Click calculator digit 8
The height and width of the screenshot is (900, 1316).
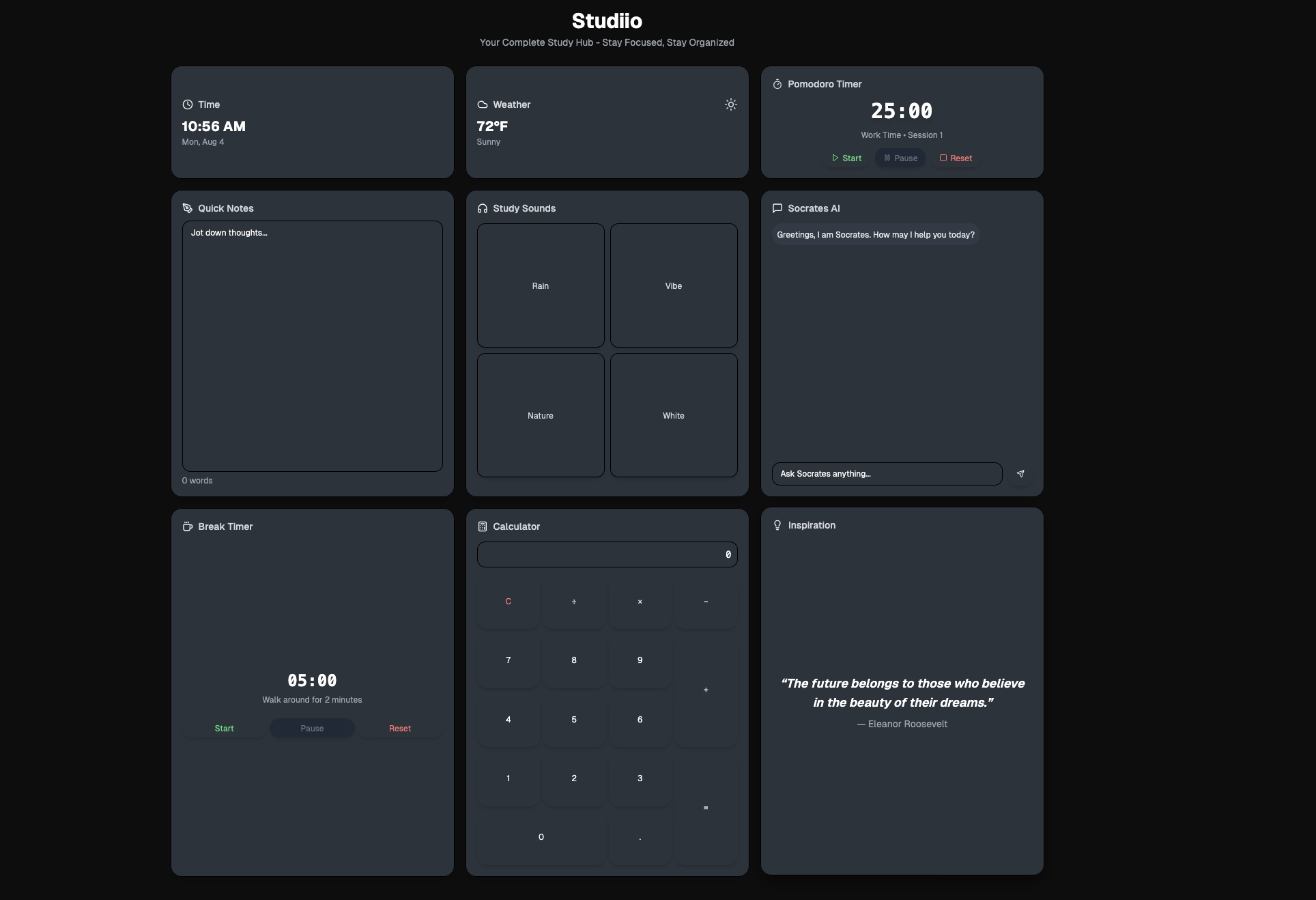click(574, 660)
